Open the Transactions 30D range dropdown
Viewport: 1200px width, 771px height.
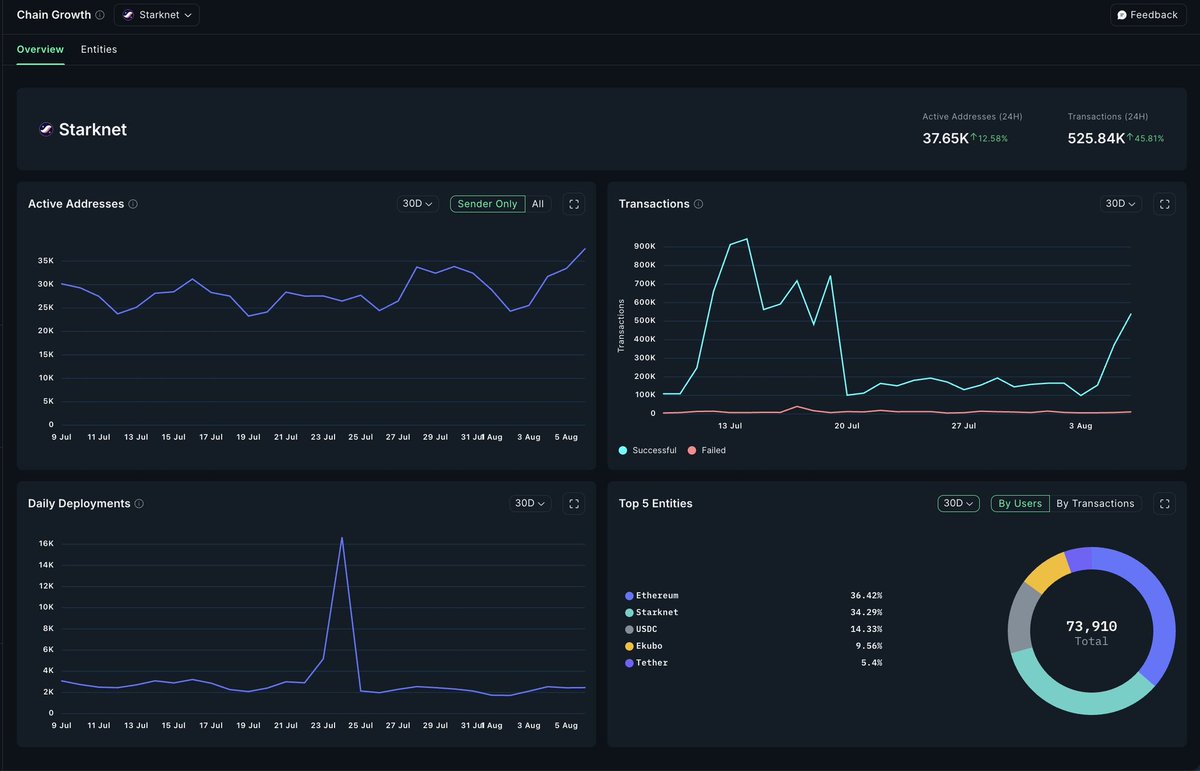1121,204
